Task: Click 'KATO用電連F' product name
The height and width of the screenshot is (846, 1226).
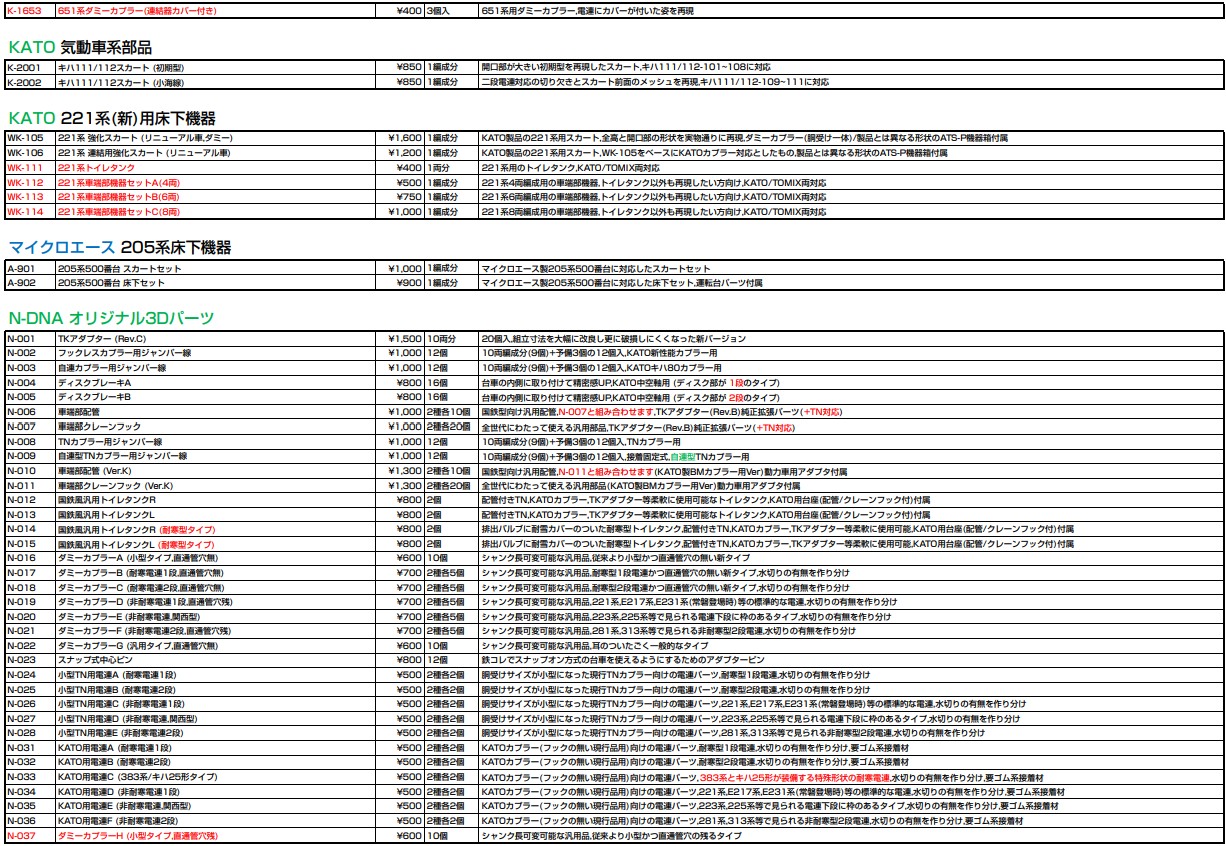Action: pyautogui.click(x=87, y=821)
